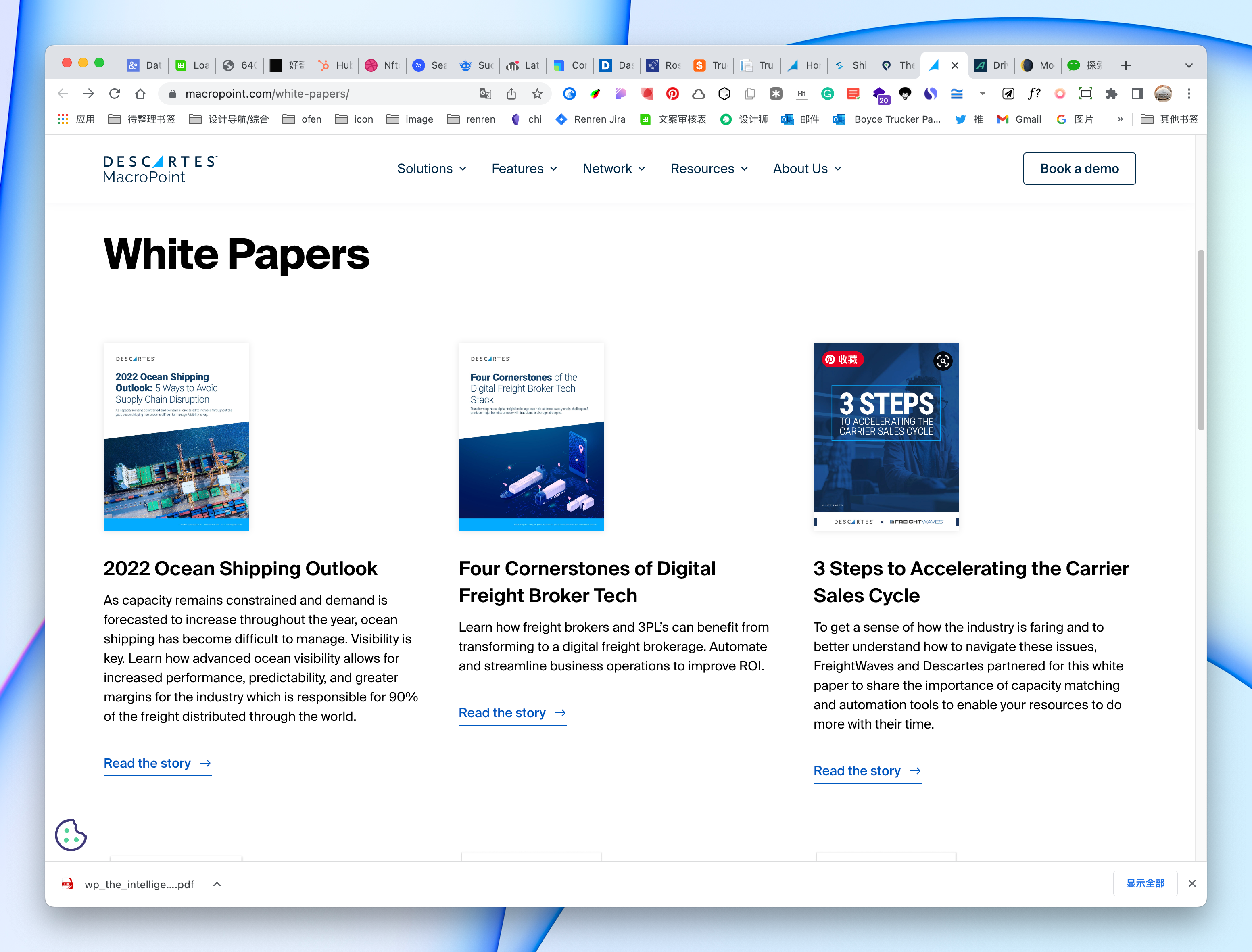Click the browser reload icon

click(x=115, y=94)
